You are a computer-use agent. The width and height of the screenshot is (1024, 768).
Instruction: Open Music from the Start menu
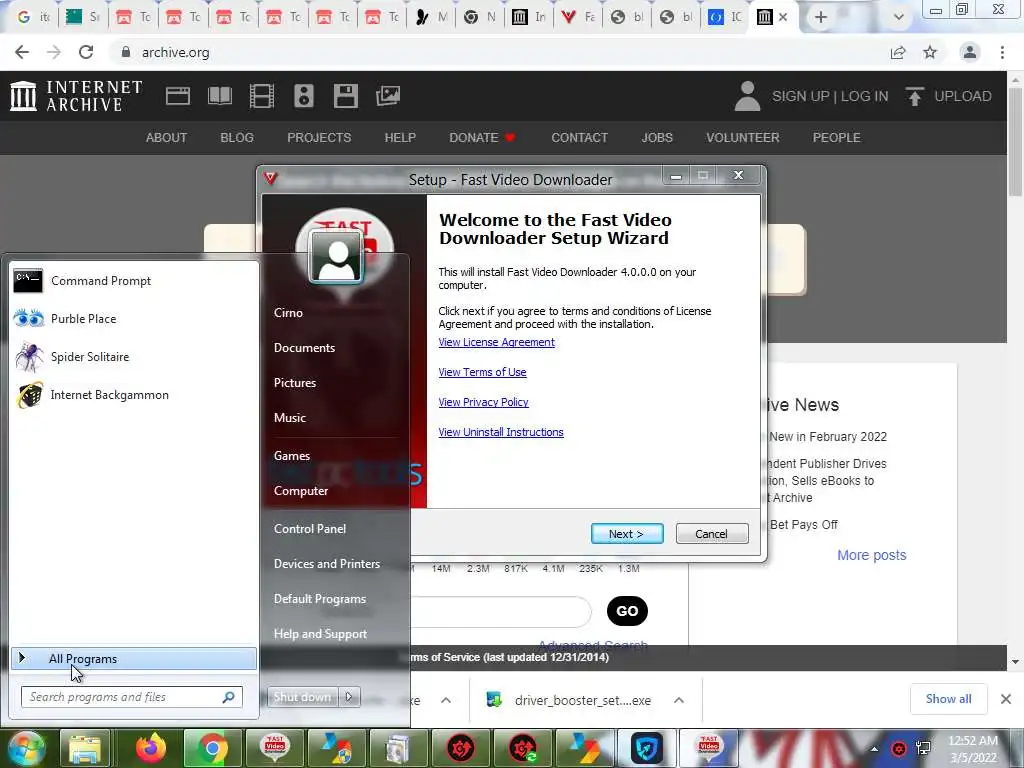point(290,418)
